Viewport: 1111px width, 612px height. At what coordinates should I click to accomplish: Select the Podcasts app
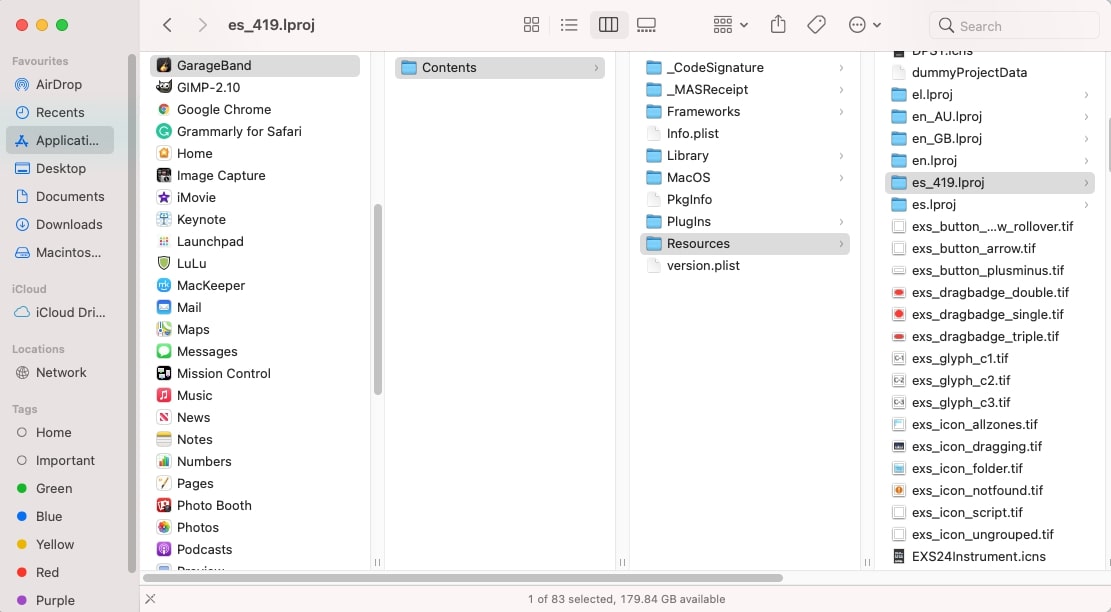tap(255, 550)
